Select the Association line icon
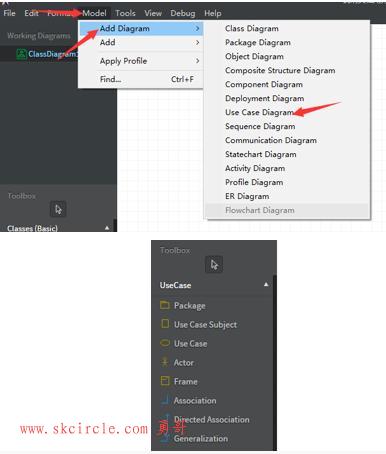The image size is (386, 454). click(165, 400)
